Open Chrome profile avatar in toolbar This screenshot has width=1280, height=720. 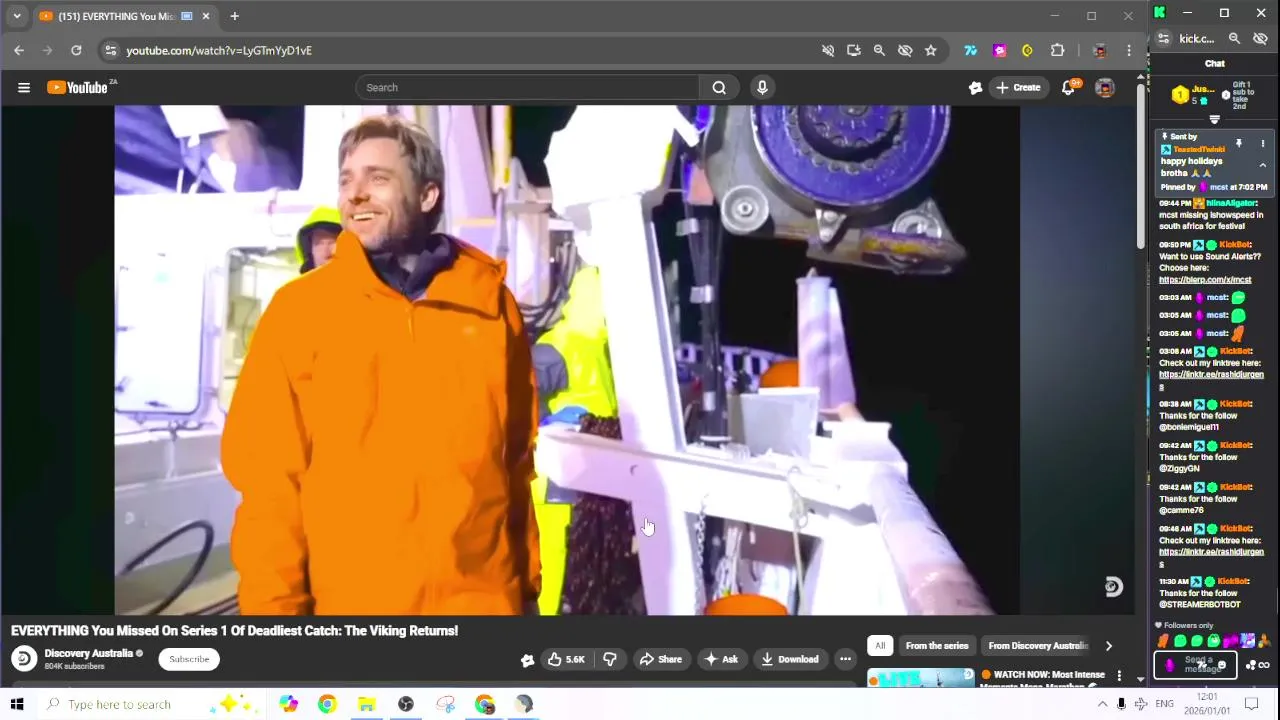click(x=1100, y=50)
